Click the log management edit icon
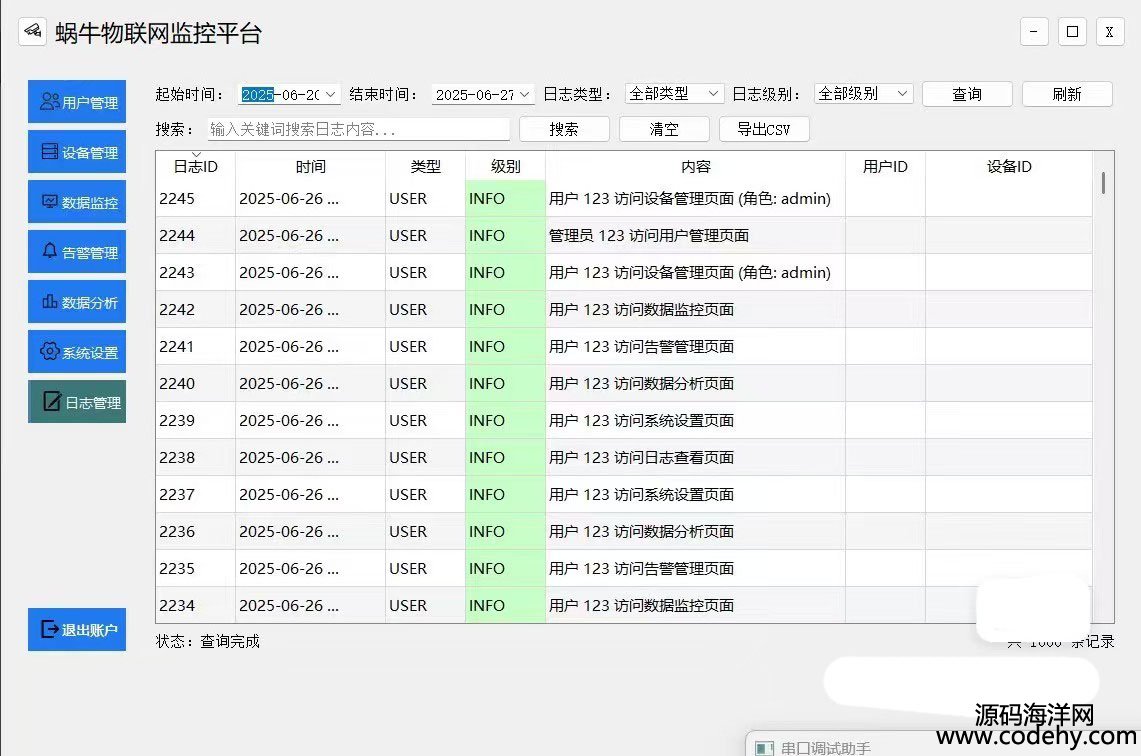Screen dimensions: 1141x756 pyautogui.click(x=51, y=403)
